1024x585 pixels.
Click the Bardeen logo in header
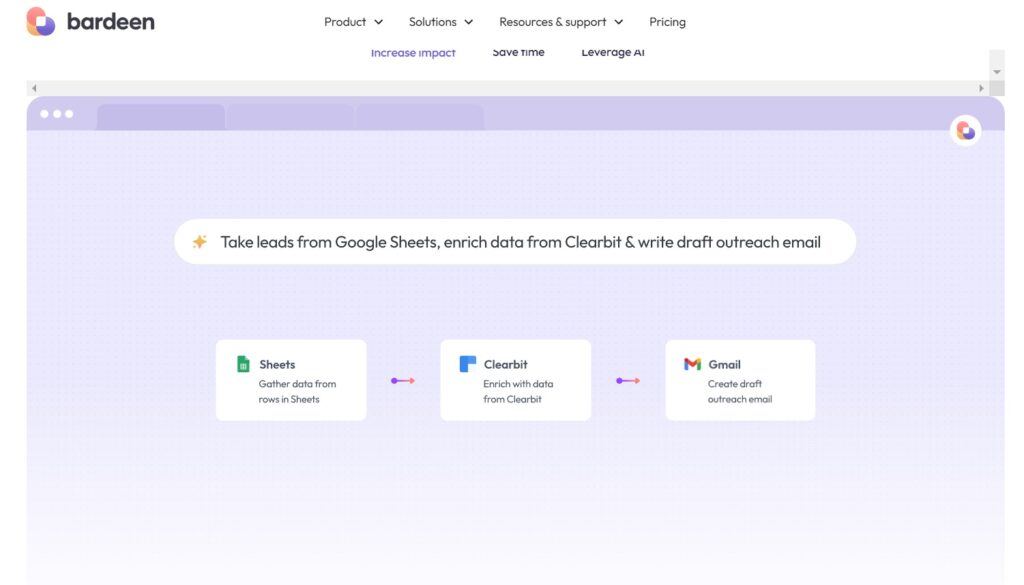[x=90, y=21]
